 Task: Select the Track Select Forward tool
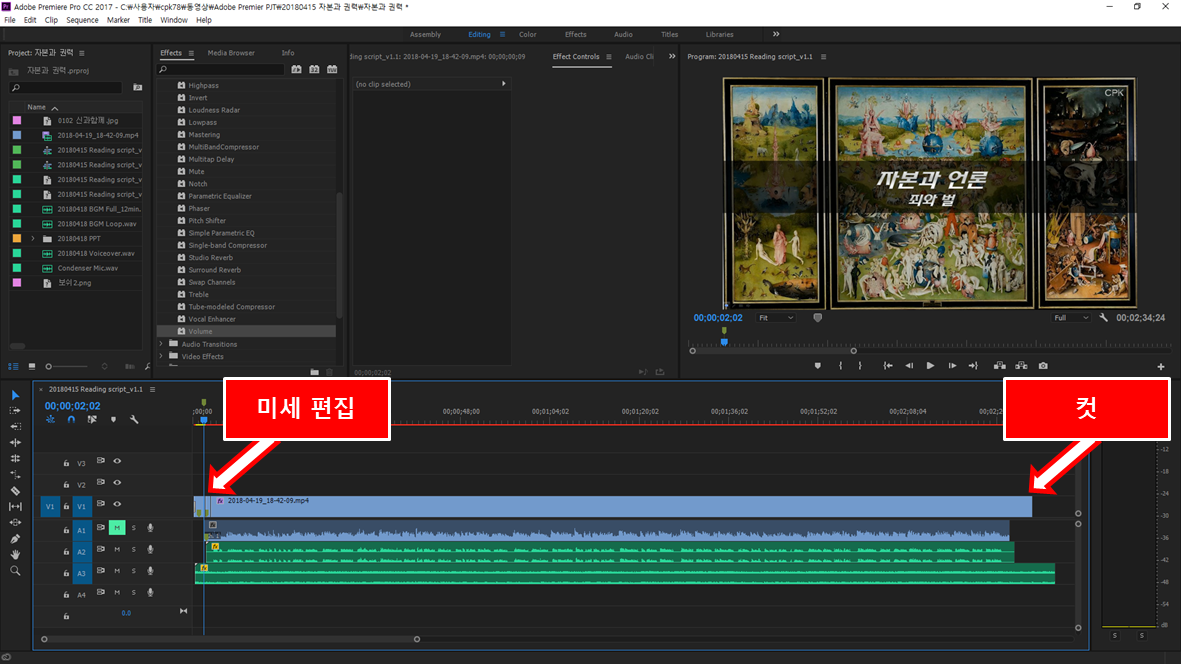click(15, 411)
